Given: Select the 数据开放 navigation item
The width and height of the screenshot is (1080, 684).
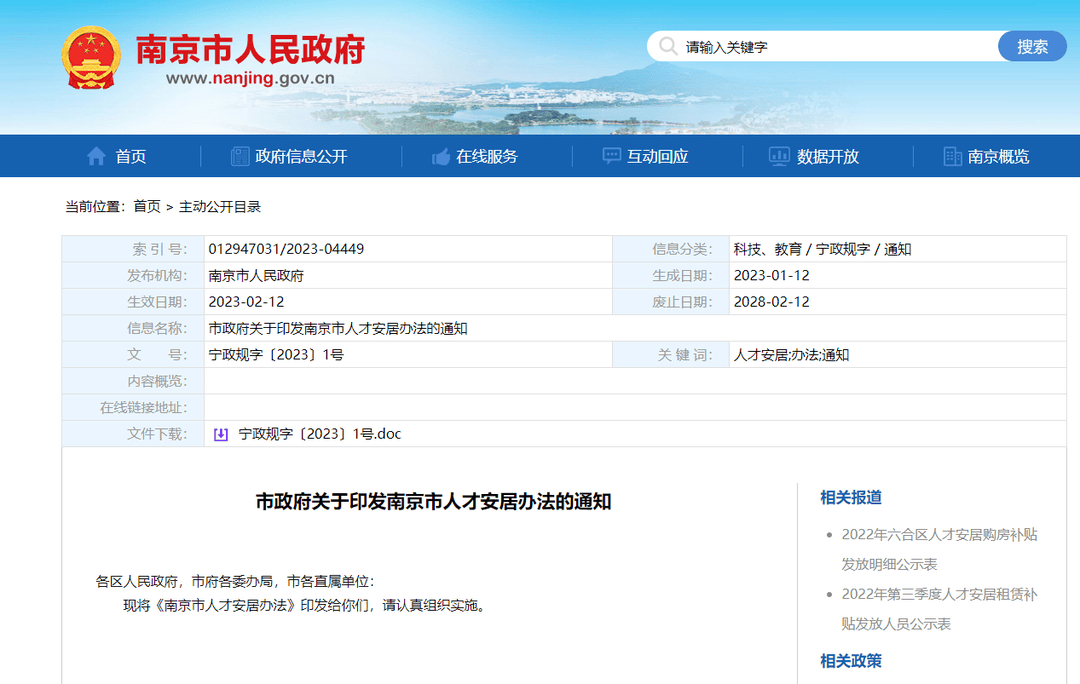Looking at the screenshot, I should (x=828, y=156).
